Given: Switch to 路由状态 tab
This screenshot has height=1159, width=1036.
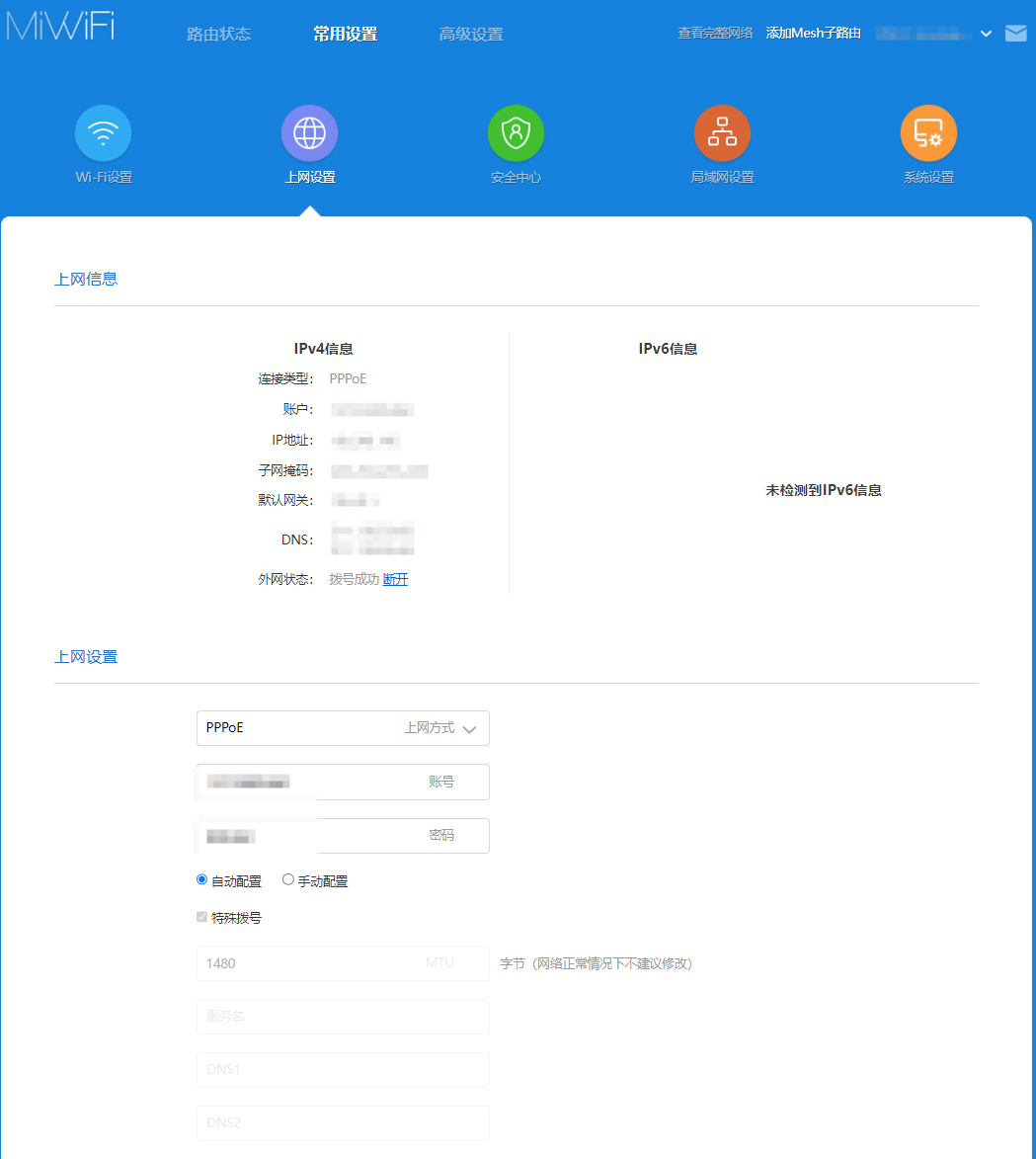Looking at the screenshot, I should pos(218,35).
